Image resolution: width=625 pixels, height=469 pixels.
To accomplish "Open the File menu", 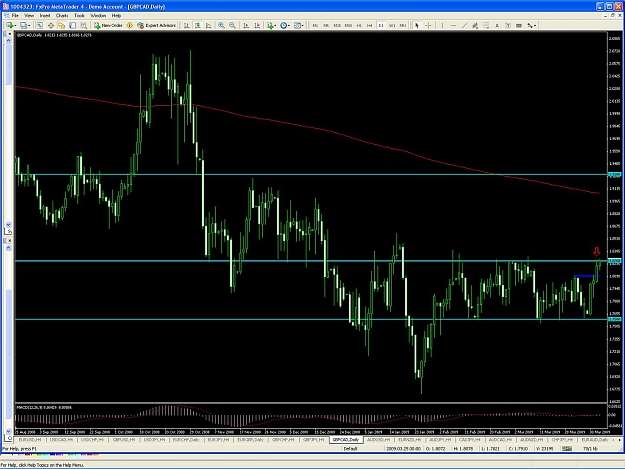I will click(x=15, y=16).
